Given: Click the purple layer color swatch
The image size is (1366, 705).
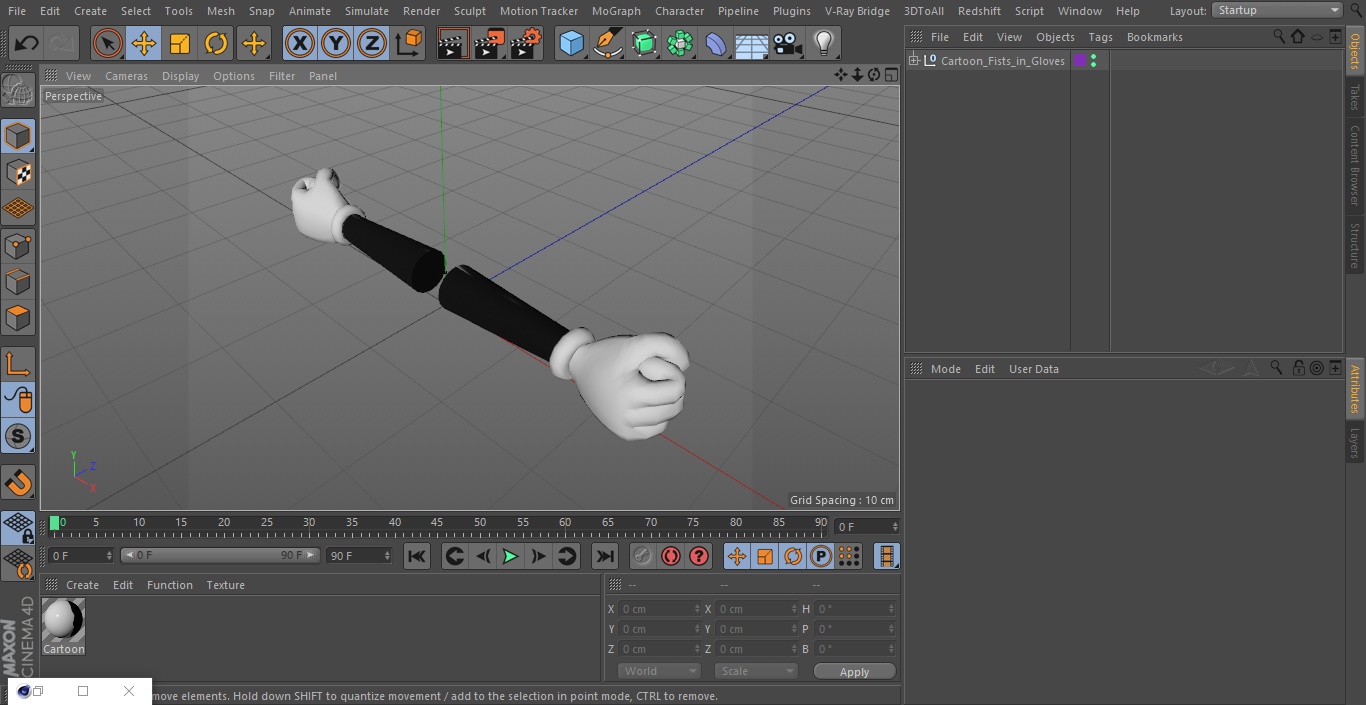Looking at the screenshot, I should (1080, 61).
